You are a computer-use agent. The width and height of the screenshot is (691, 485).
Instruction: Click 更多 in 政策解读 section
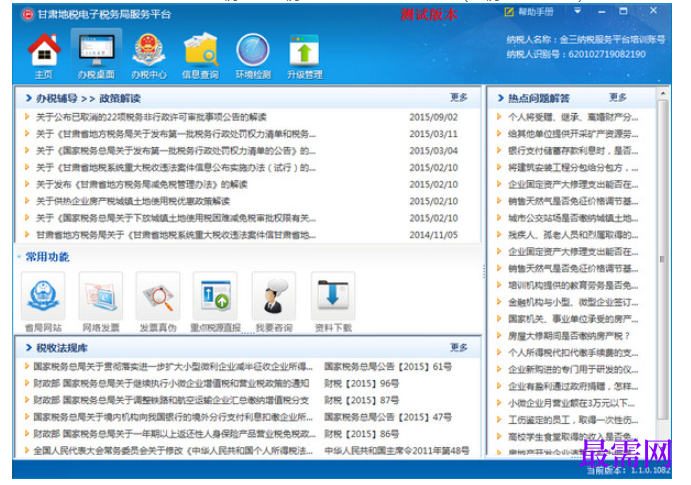pos(459,97)
